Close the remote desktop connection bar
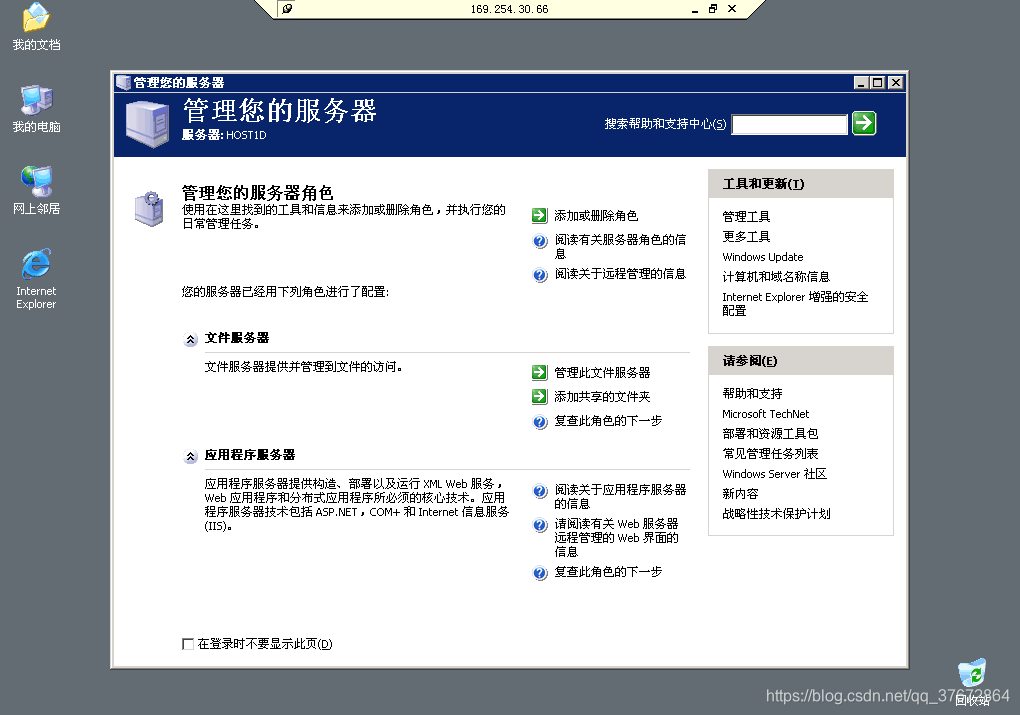1020x715 pixels. pos(732,8)
